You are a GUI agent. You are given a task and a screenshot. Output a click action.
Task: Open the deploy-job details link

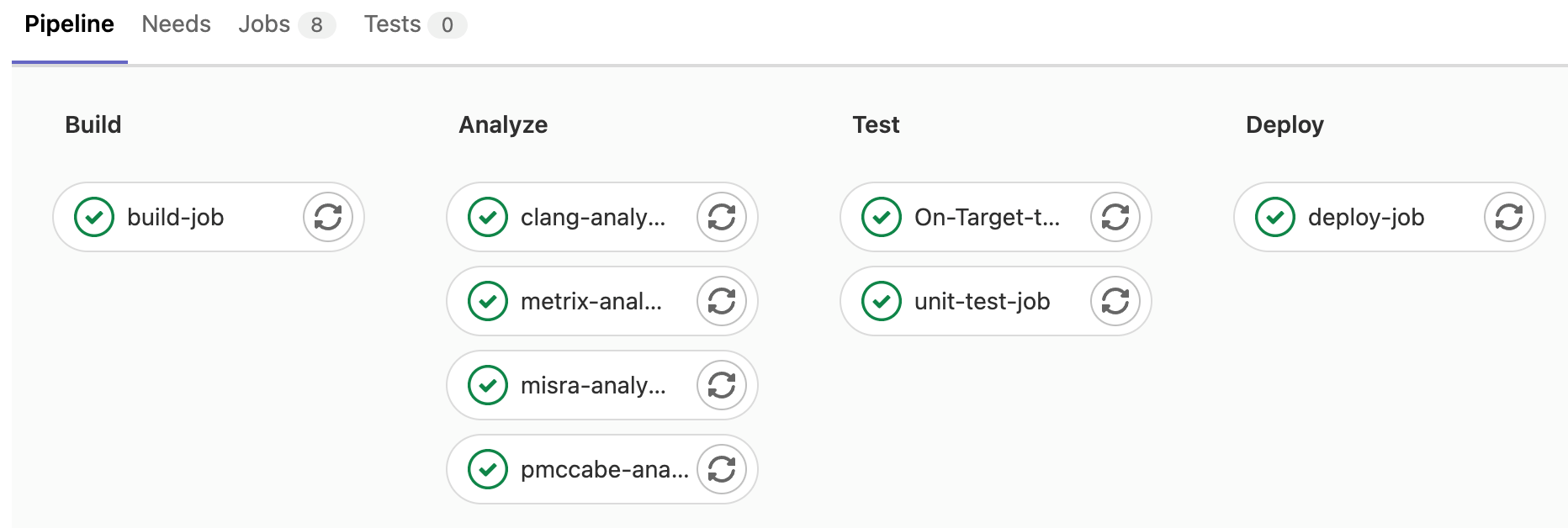(1366, 217)
